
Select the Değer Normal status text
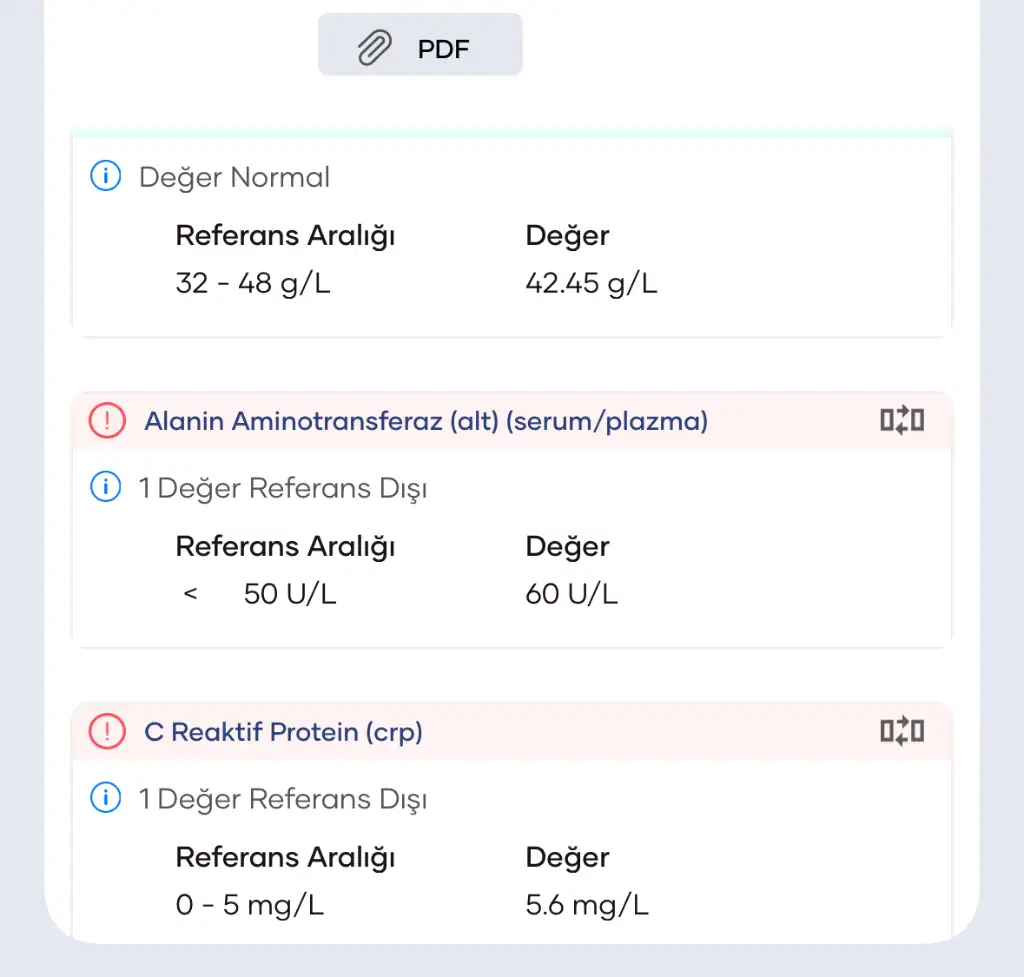(234, 178)
